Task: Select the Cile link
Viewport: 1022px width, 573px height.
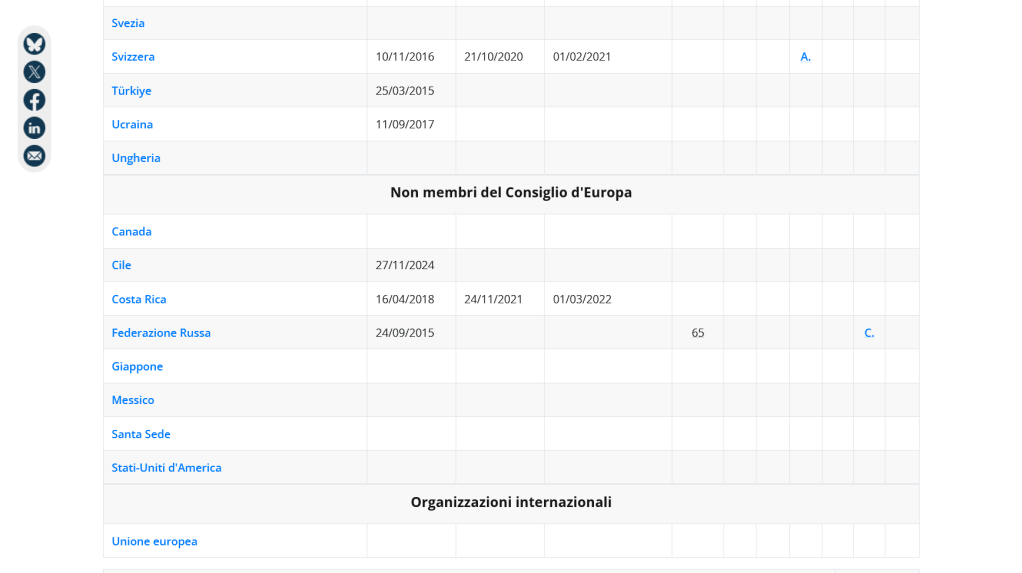Action: coord(121,265)
